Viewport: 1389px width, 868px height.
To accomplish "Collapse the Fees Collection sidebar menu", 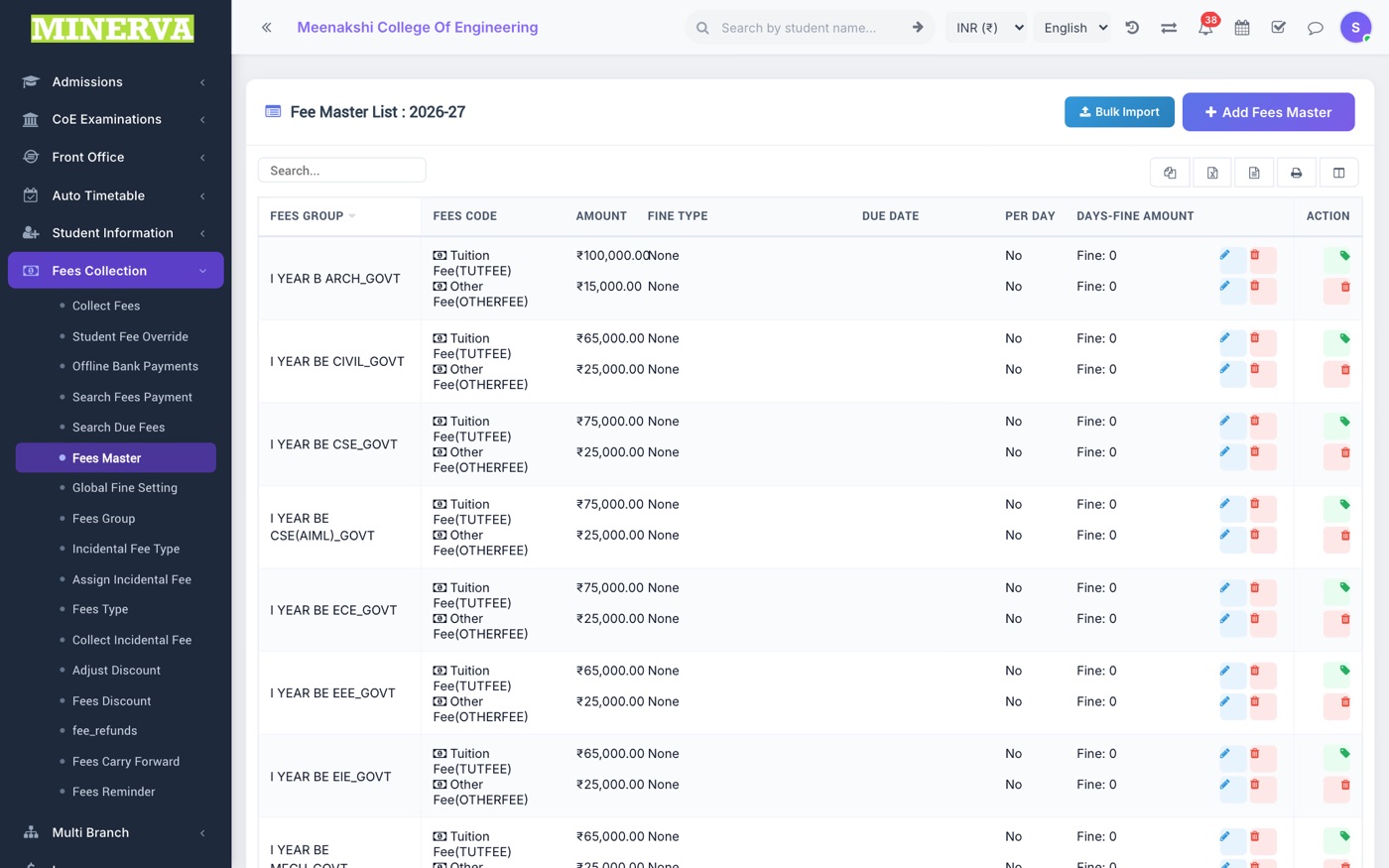I will click(x=115, y=271).
